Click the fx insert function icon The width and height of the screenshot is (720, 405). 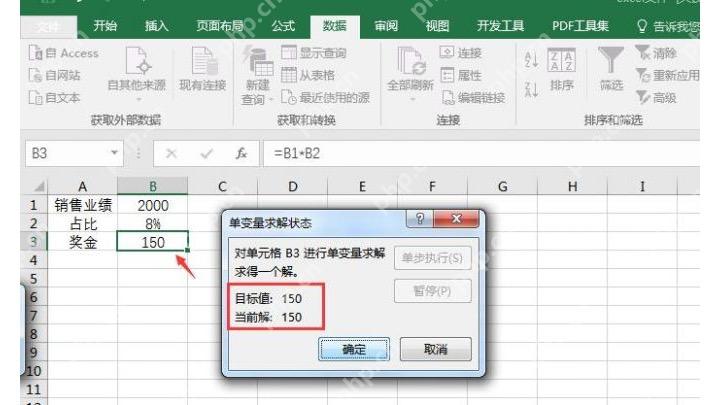click(x=242, y=153)
